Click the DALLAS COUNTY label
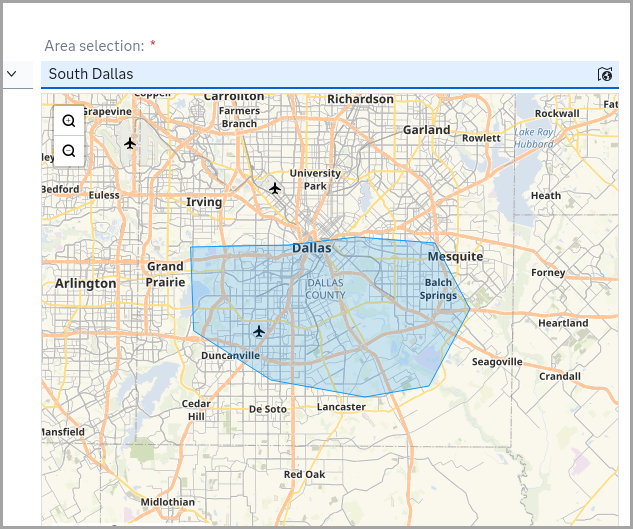 [325, 289]
